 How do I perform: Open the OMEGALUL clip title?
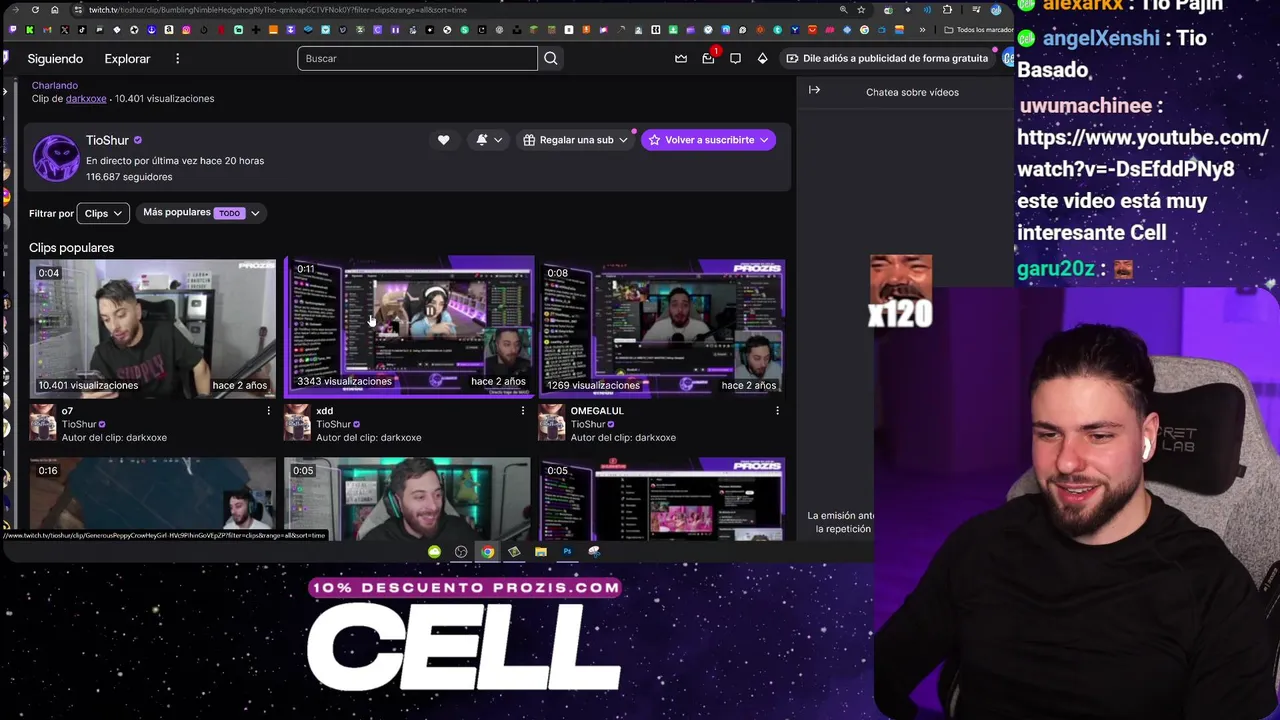point(596,411)
